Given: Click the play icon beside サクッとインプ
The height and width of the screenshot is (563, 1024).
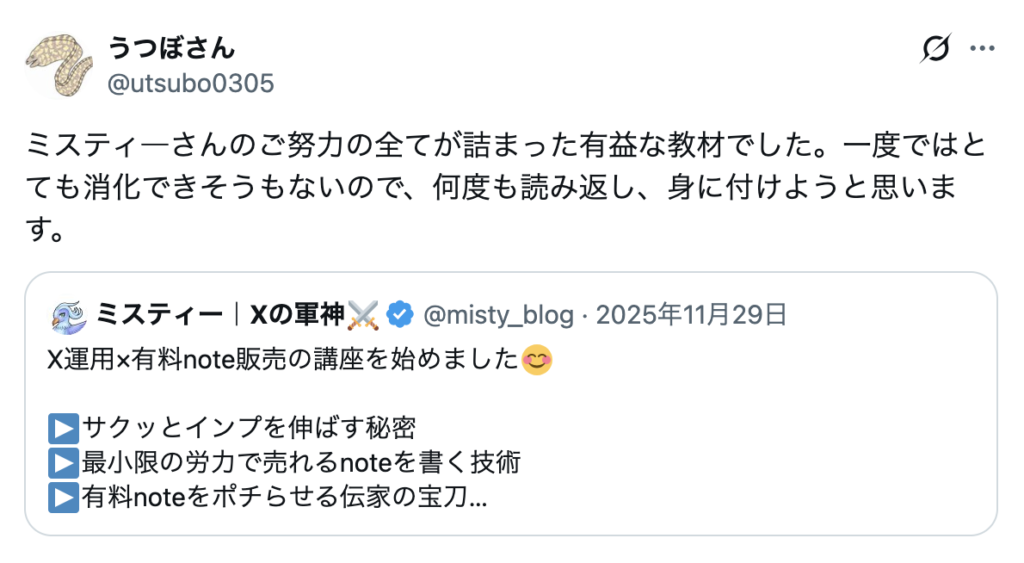Looking at the screenshot, I should click(x=63, y=428).
